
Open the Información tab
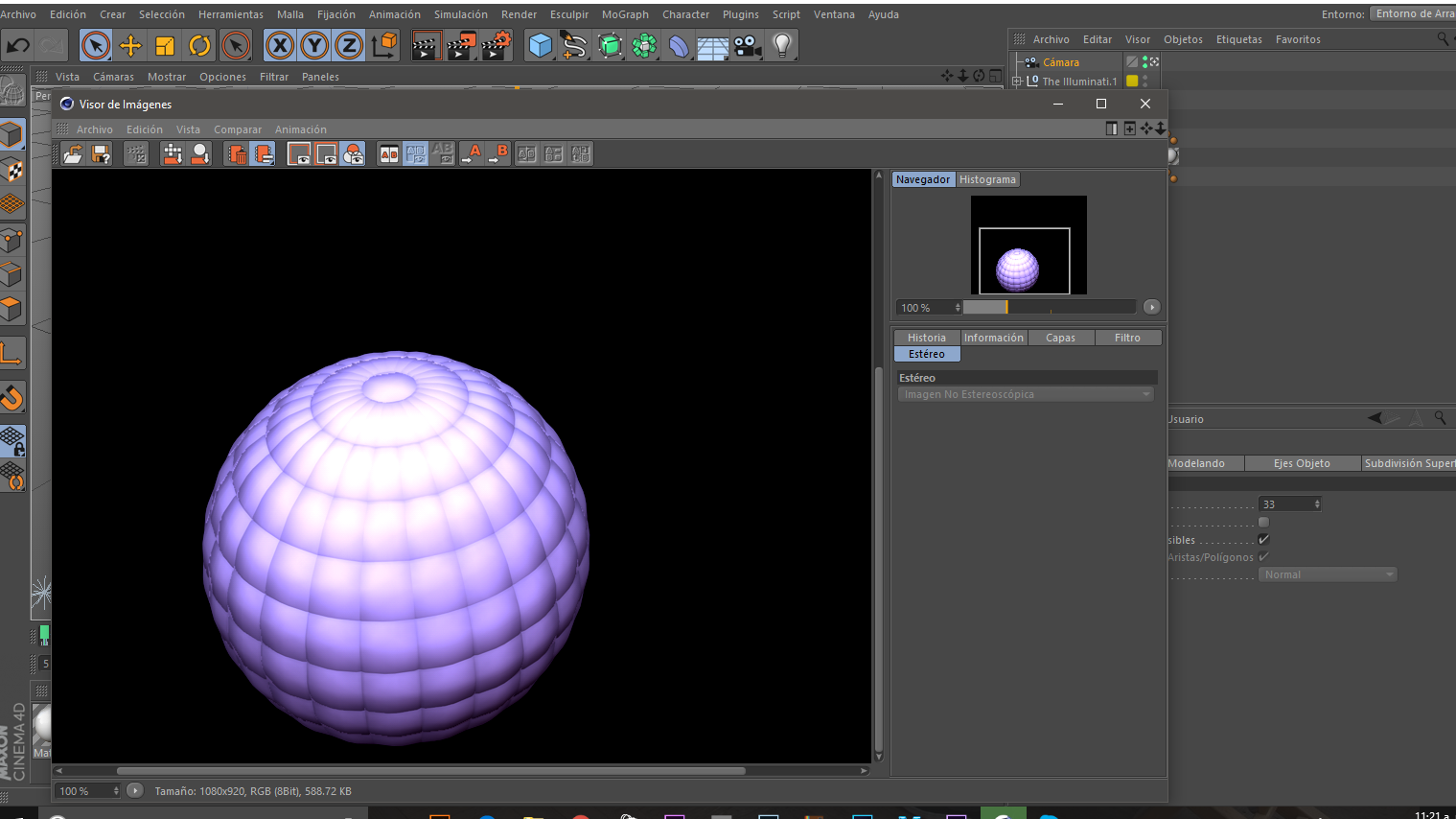[x=994, y=338]
